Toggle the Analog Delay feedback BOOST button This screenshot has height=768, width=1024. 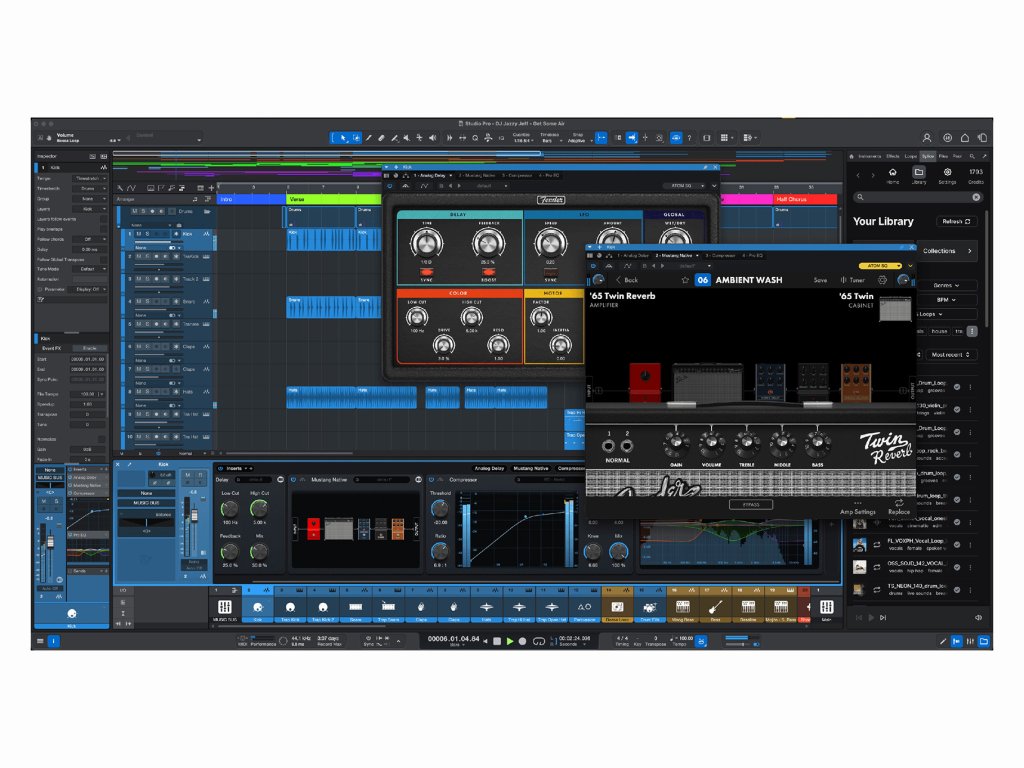(488, 272)
